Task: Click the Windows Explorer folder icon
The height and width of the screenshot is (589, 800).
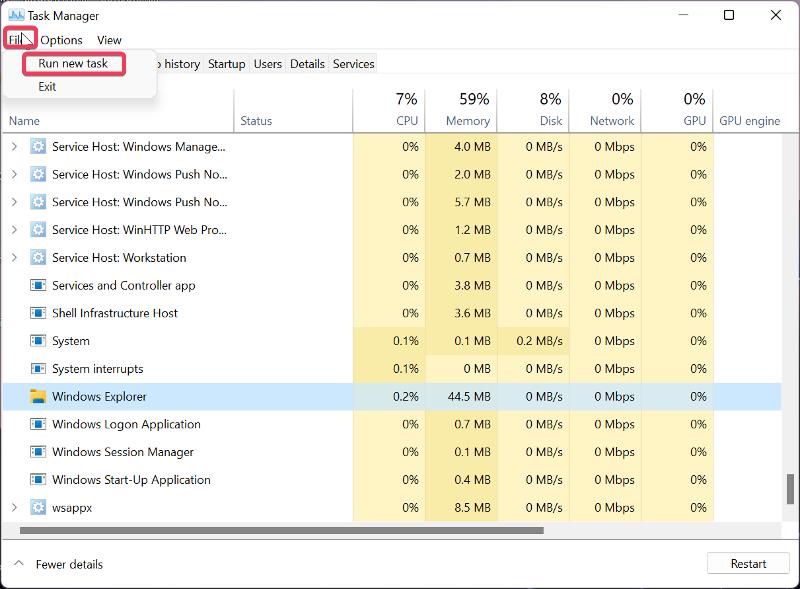Action: tap(38, 396)
